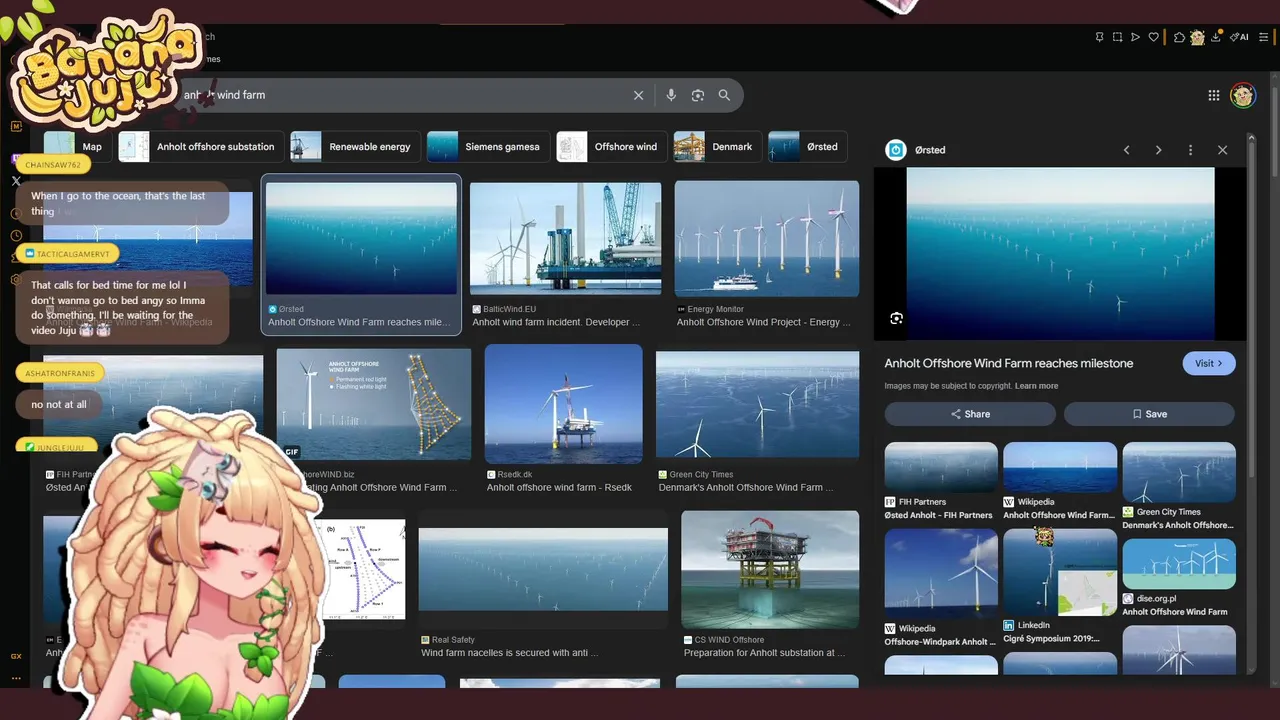Viewport: 1280px width, 720px height.
Task: Select the Renewable energy filter chip
Action: click(x=354, y=146)
